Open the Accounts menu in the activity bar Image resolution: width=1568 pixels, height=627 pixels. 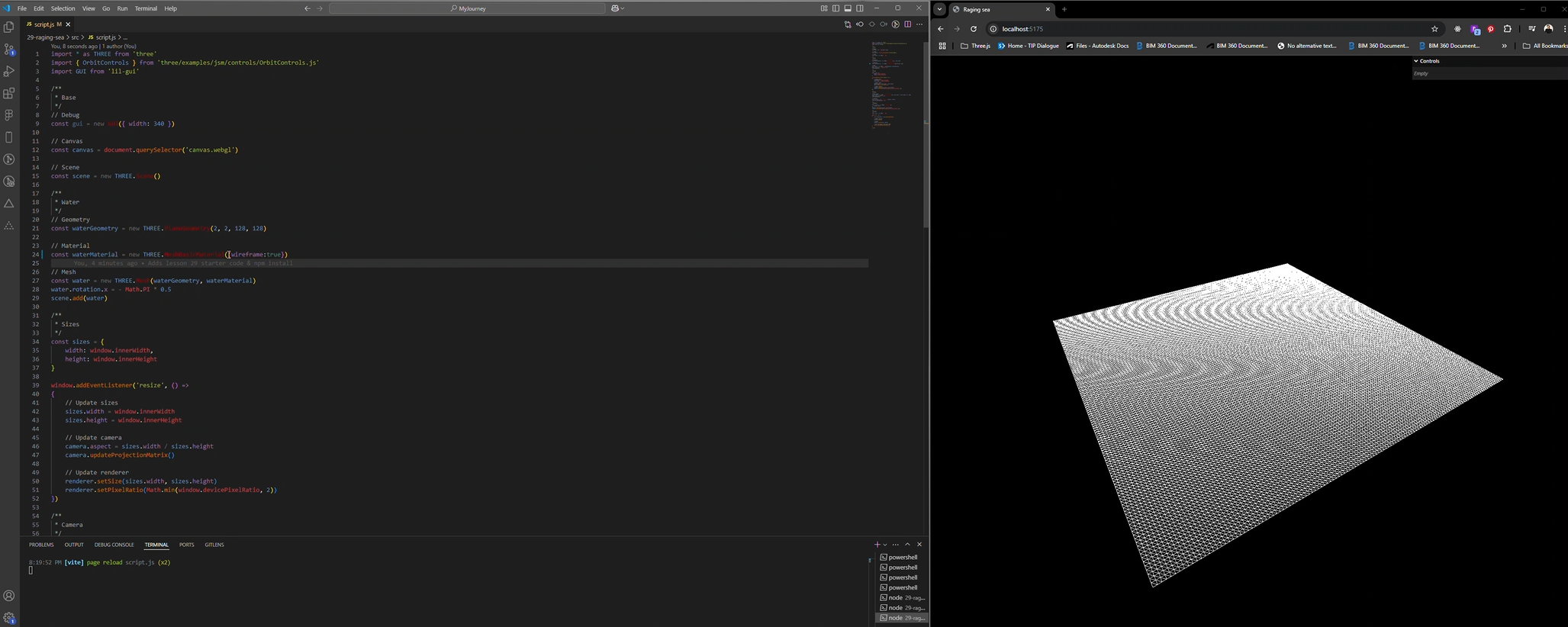click(x=9, y=596)
